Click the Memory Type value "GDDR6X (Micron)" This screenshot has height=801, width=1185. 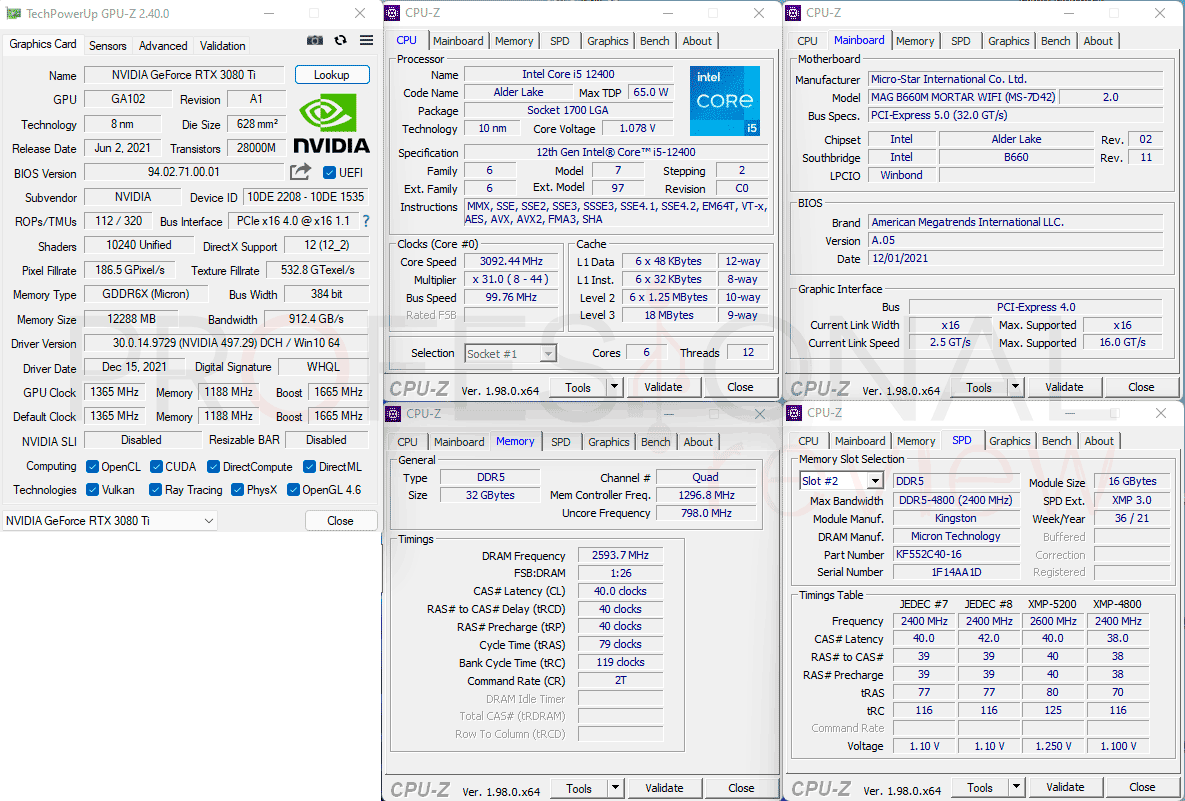146,294
